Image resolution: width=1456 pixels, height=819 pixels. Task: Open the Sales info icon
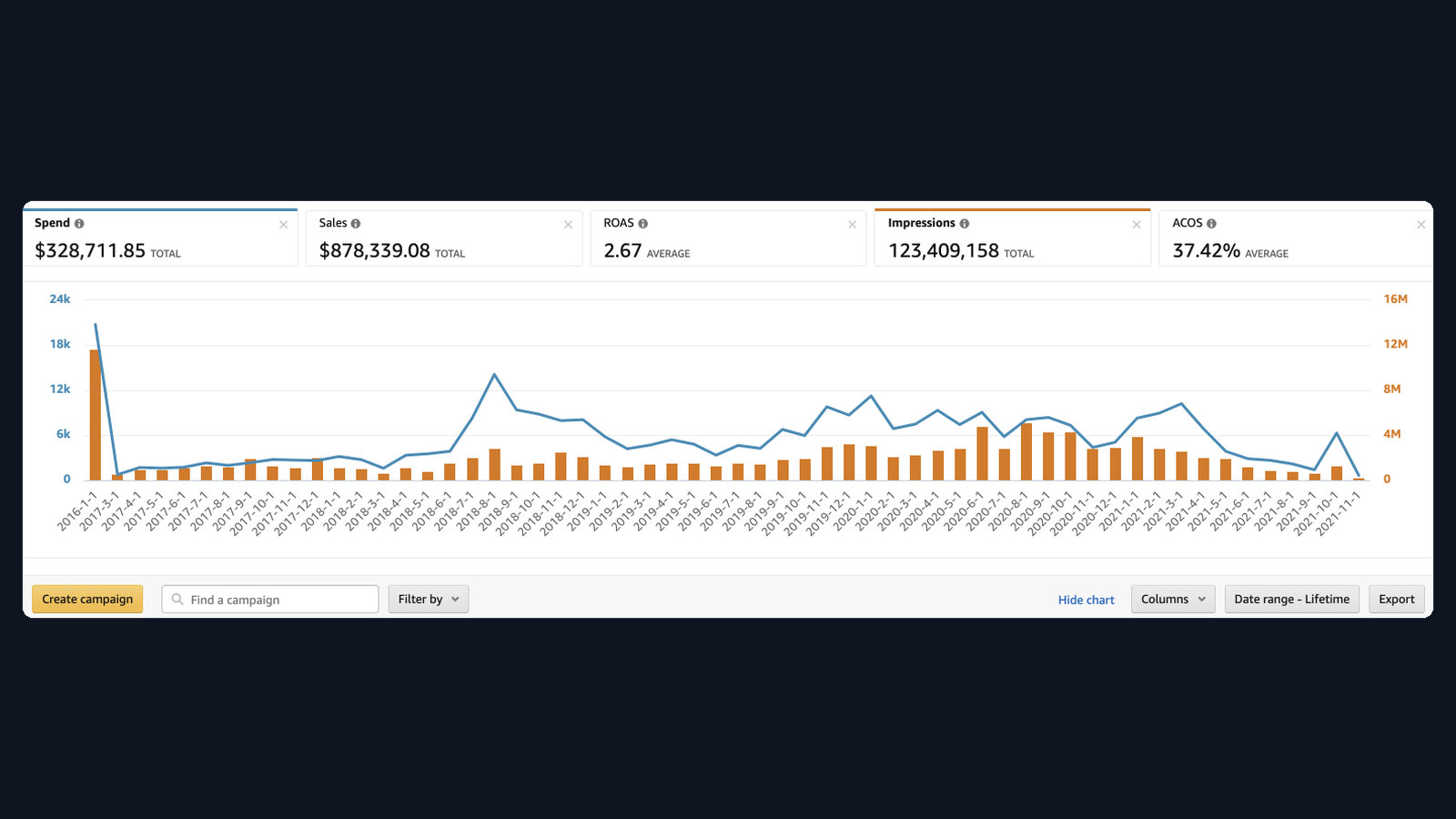pos(356,224)
